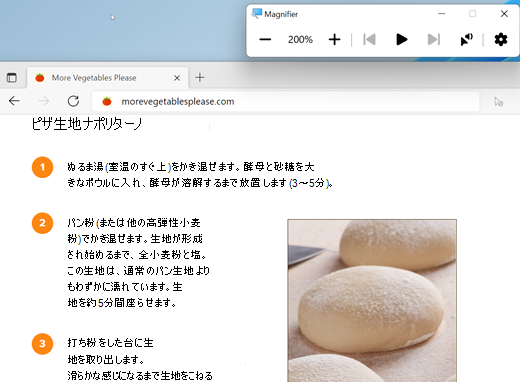Viewport: 520px width, 382px height.
Task: Click step 2 text starting パン粉
Action: point(138,263)
